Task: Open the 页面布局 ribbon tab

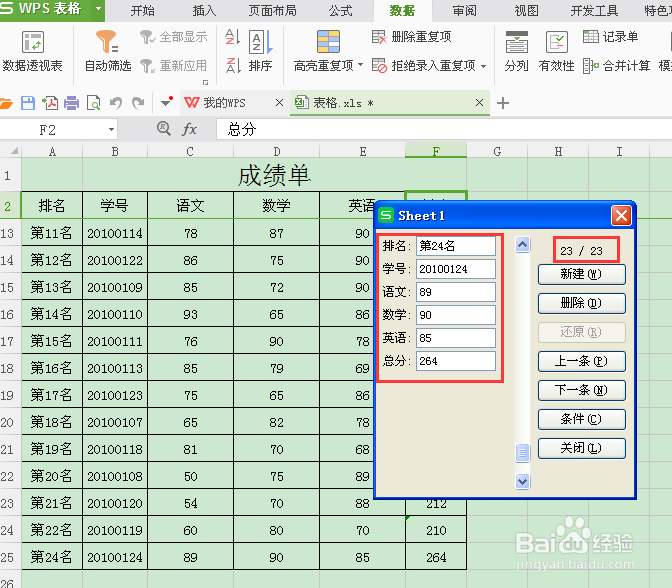Action: [273, 10]
